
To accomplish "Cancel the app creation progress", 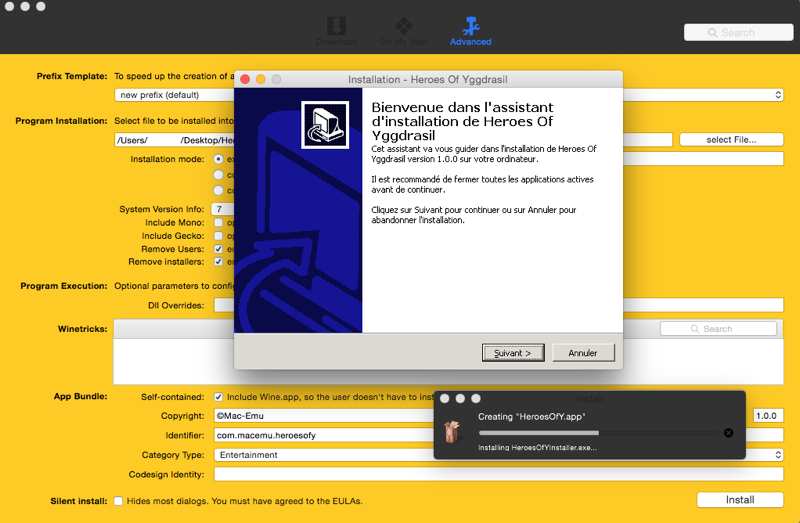I will [729, 433].
